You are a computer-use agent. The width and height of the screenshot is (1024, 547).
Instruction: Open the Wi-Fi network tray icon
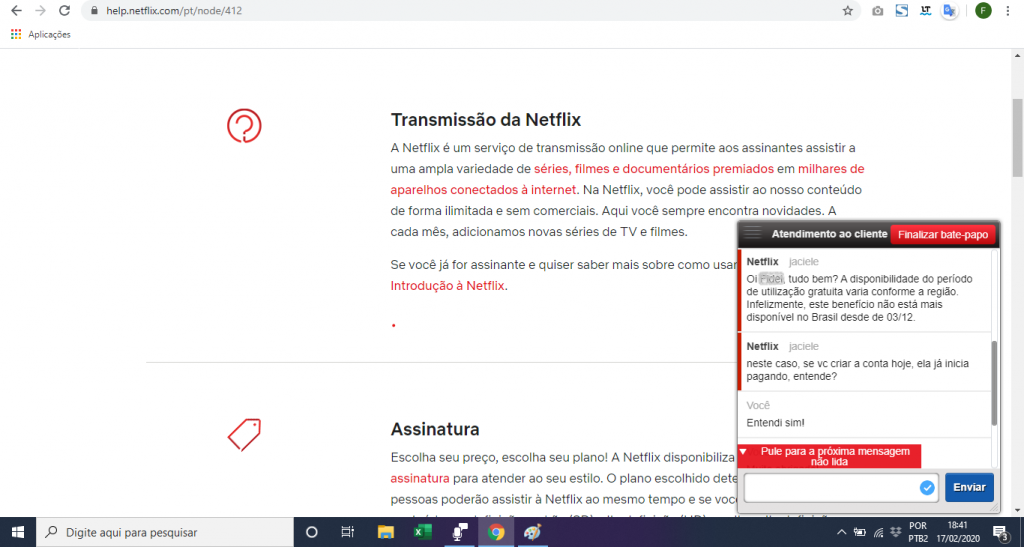878,532
